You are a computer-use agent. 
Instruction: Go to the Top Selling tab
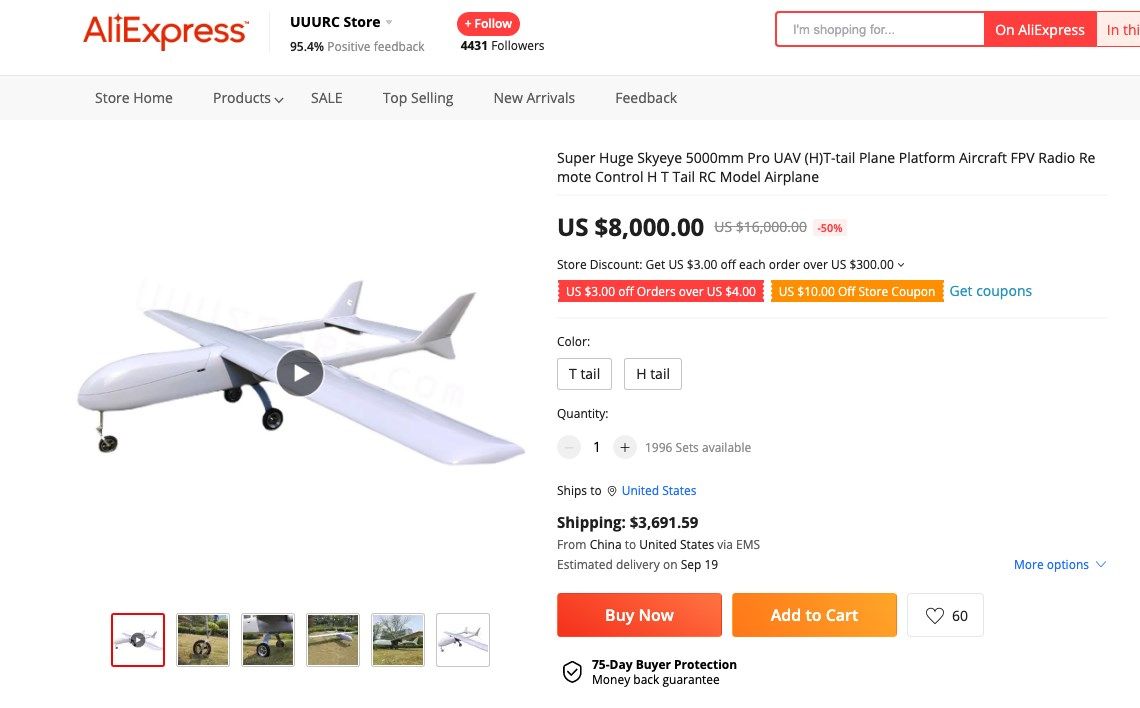pyautogui.click(x=418, y=98)
